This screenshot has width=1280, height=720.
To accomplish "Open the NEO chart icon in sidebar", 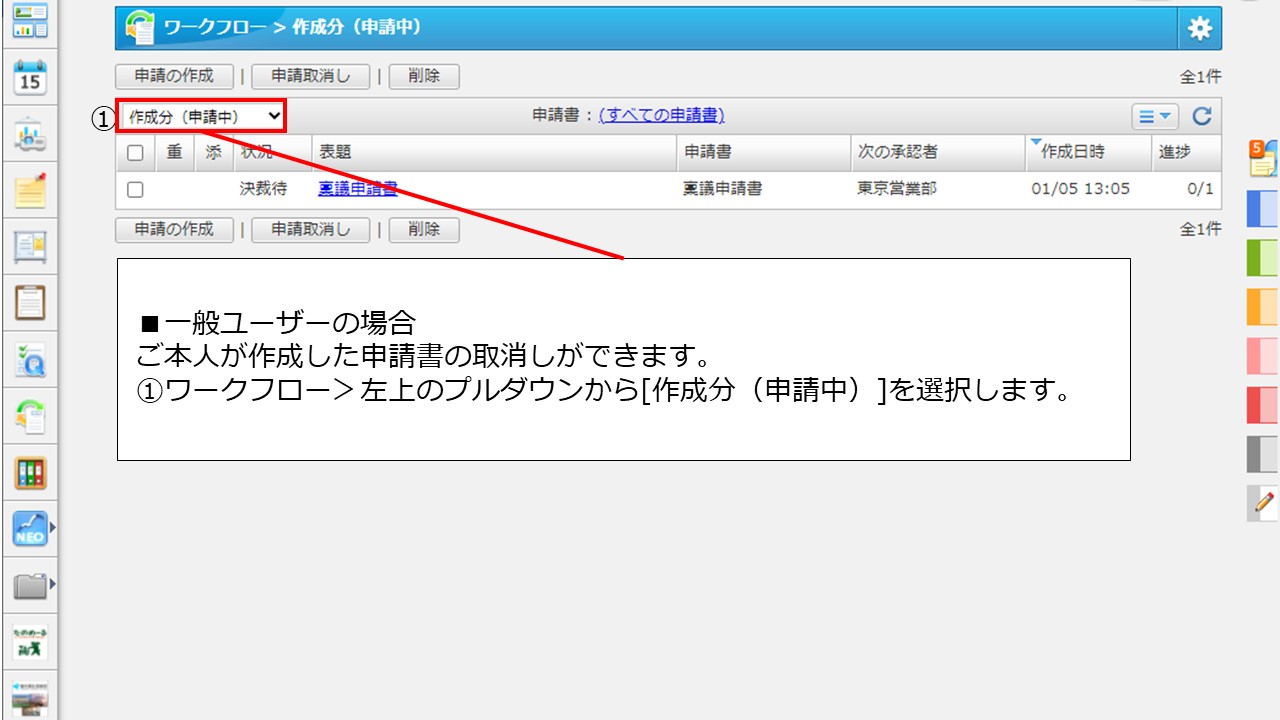I will tap(30, 528).
